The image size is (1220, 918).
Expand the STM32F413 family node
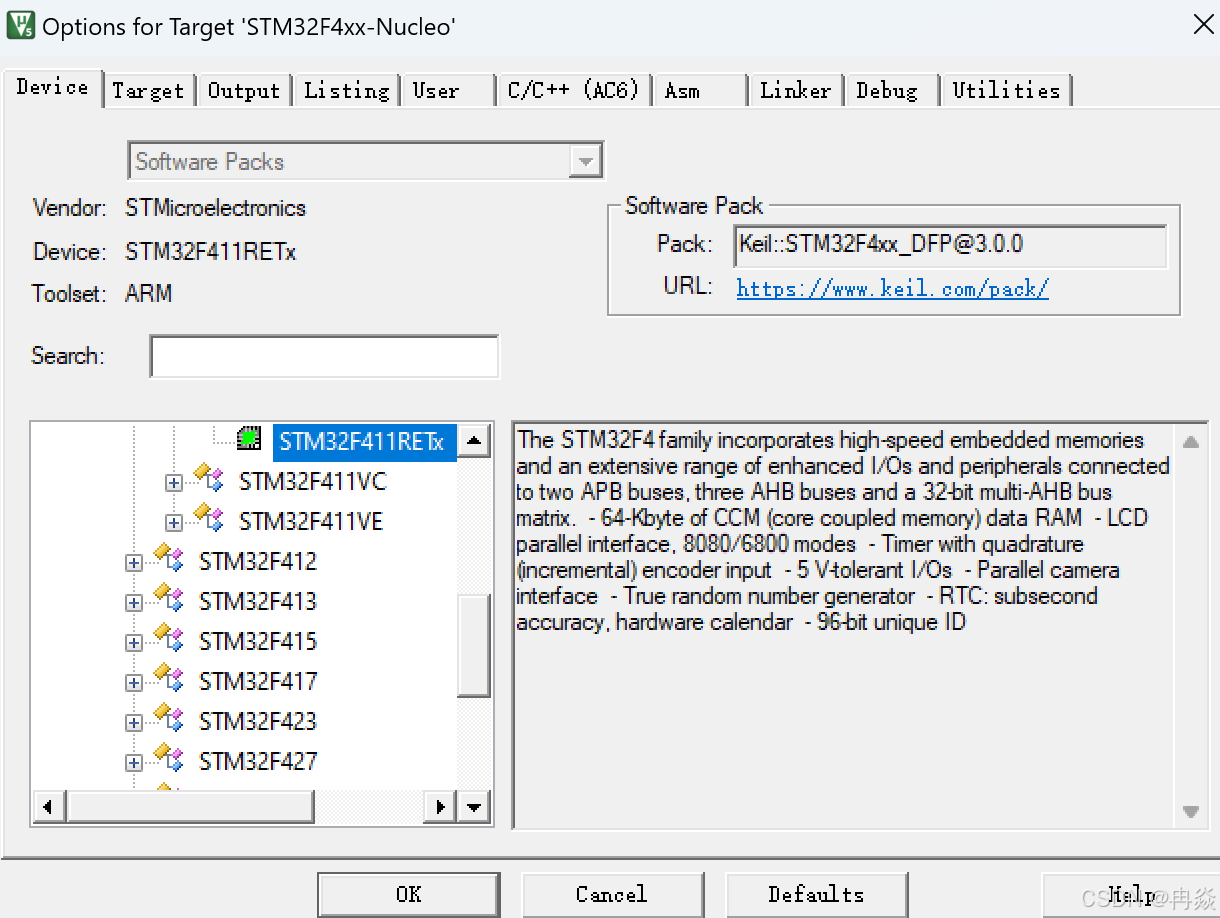point(134,603)
